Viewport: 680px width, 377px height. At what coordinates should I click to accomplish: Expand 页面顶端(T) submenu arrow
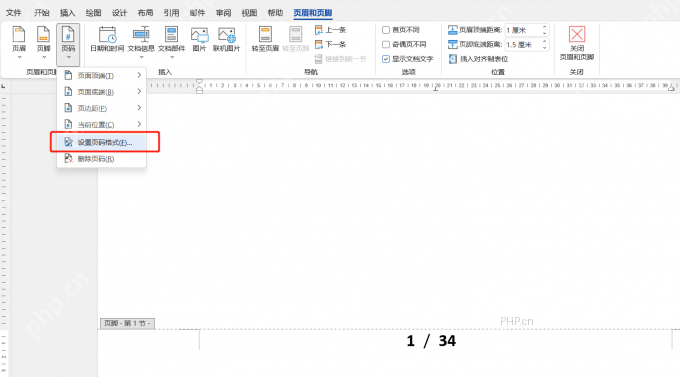pyautogui.click(x=139, y=75)
